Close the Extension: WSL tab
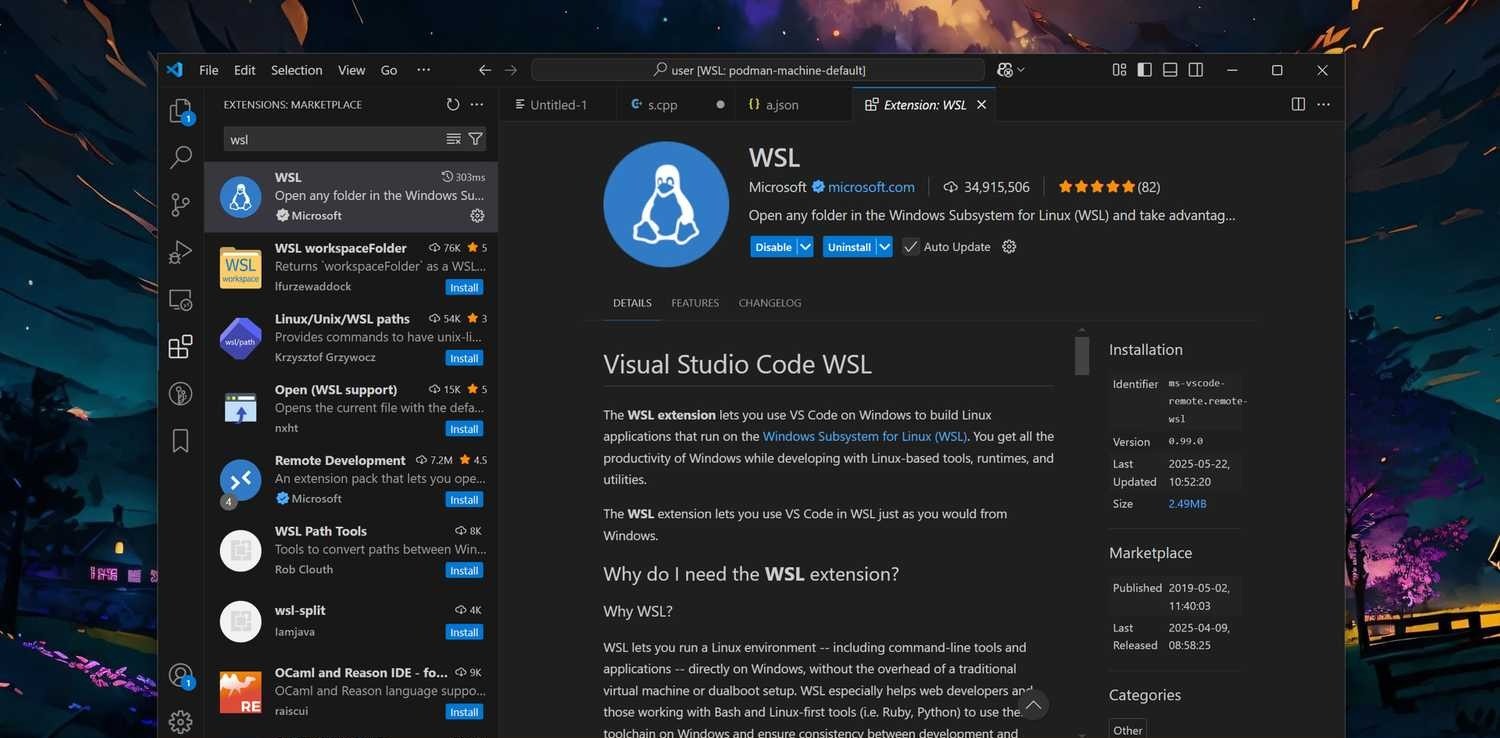 [981, 104]
